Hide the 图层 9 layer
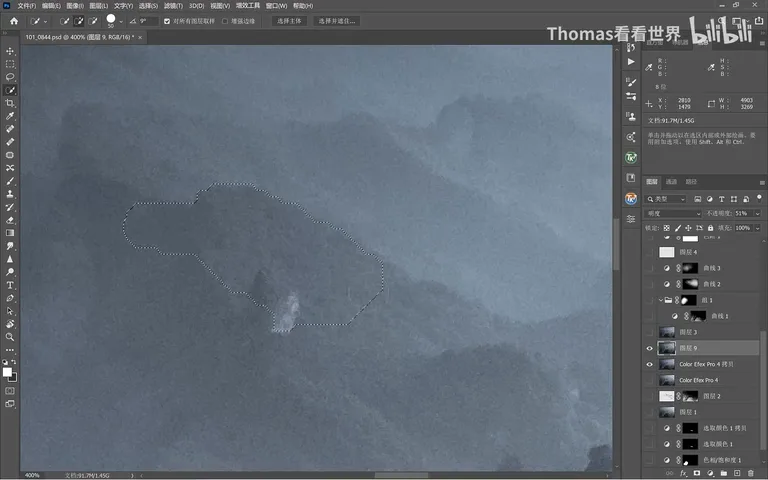768x480 pixels. click(x=649, y=348)
